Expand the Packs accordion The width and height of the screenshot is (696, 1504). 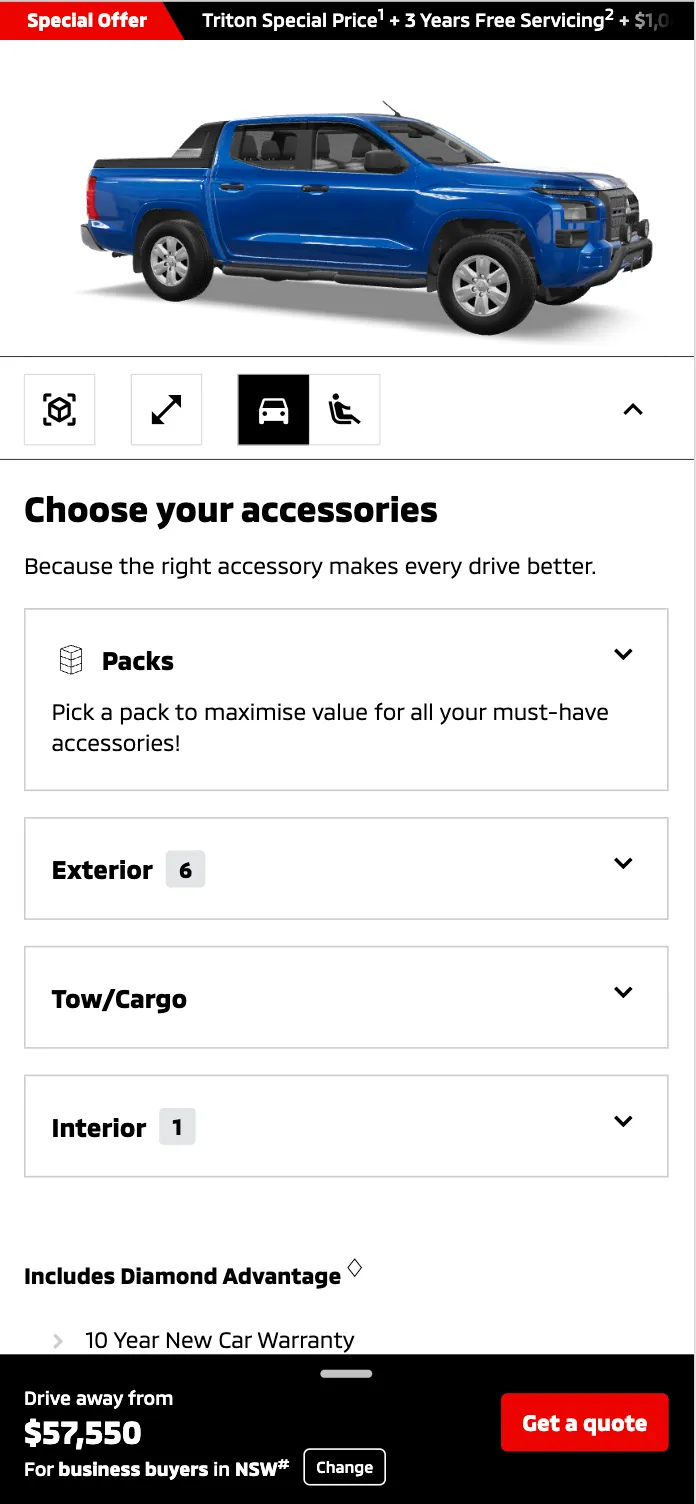click(x=622, y=654)
